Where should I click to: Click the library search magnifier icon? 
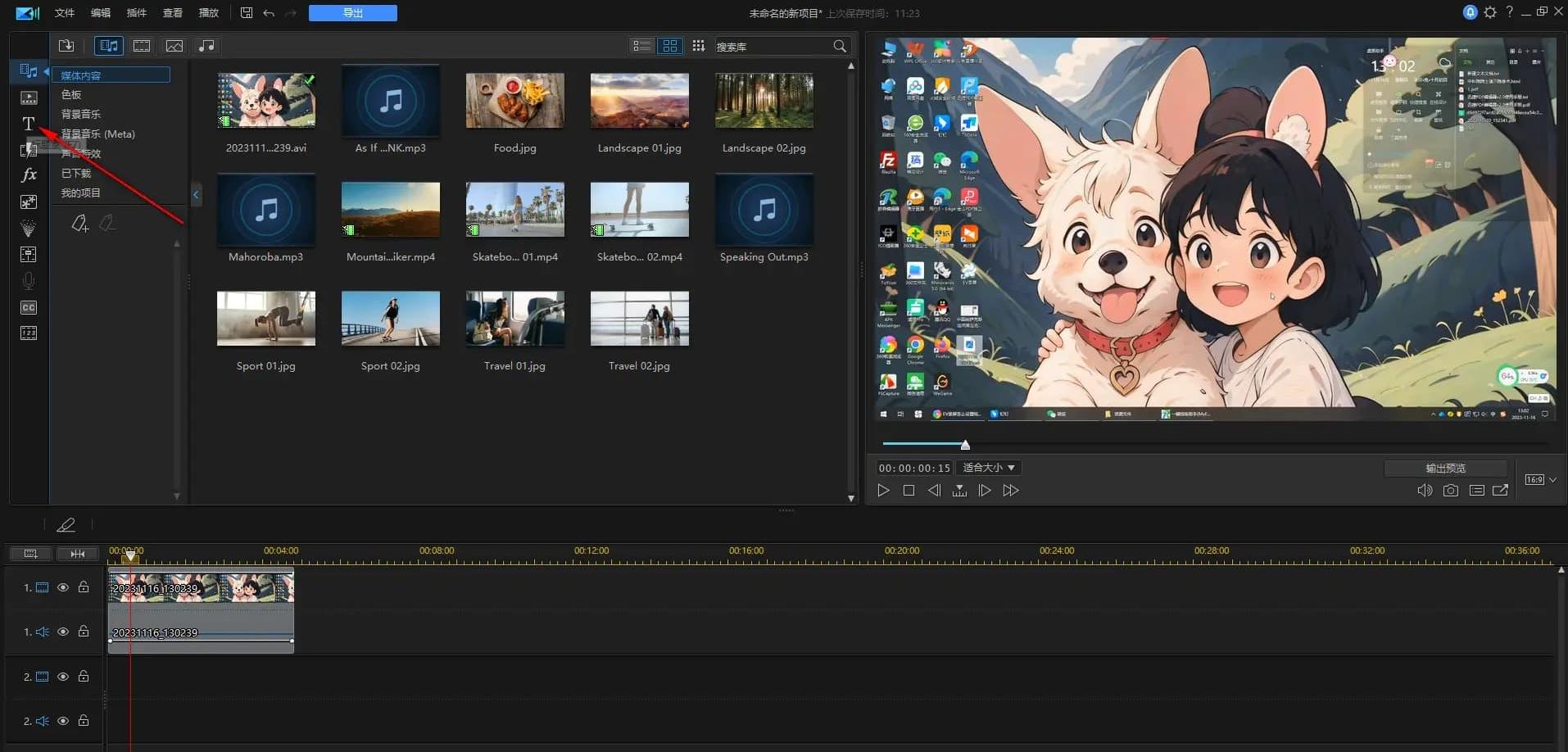(840, 47)
